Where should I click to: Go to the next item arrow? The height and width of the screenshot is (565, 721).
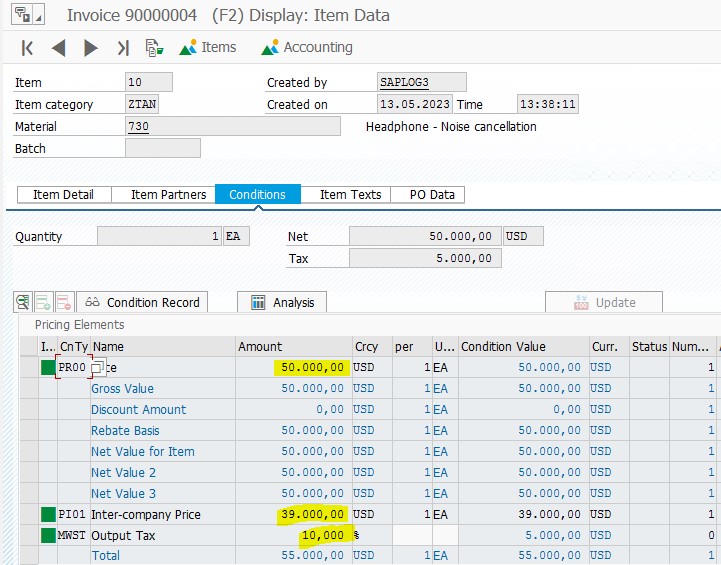pyautogui.click(x=91, y=48)
